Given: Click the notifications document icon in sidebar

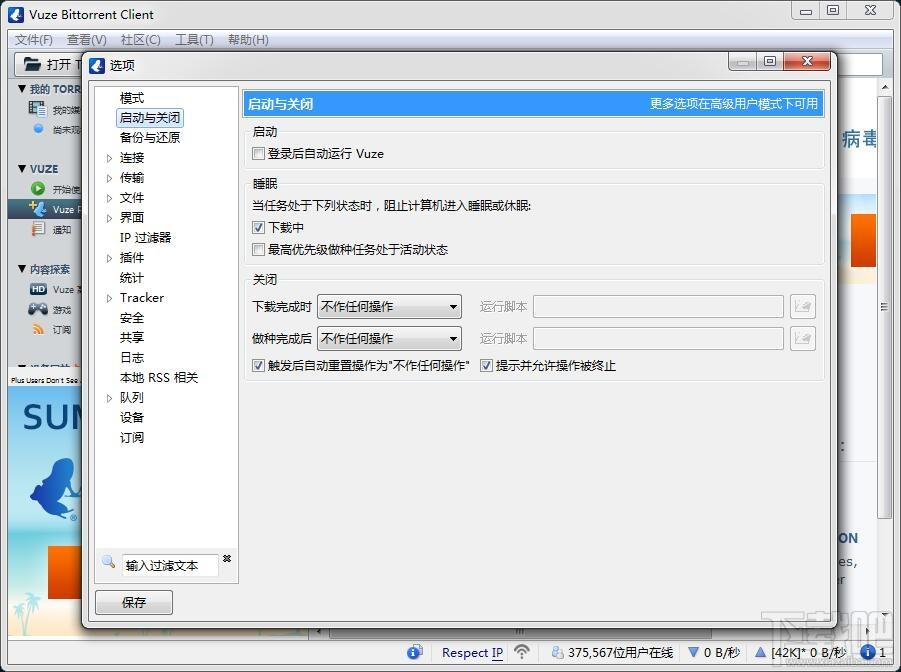Looking at the screenshot, I should (x=38, y=229).
